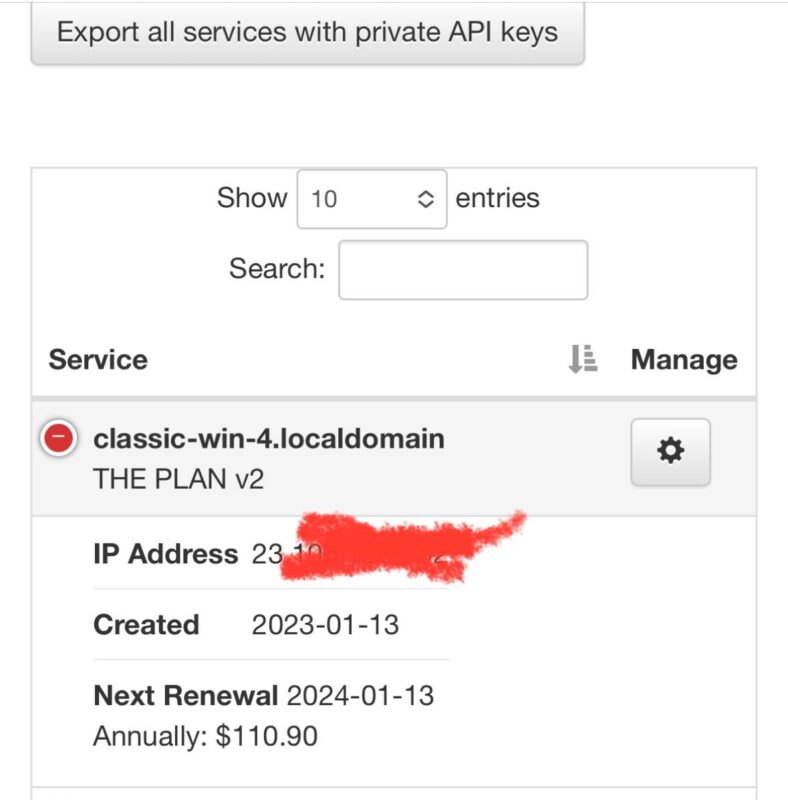Click the entries label after the dropdown

tap(497, 198)
